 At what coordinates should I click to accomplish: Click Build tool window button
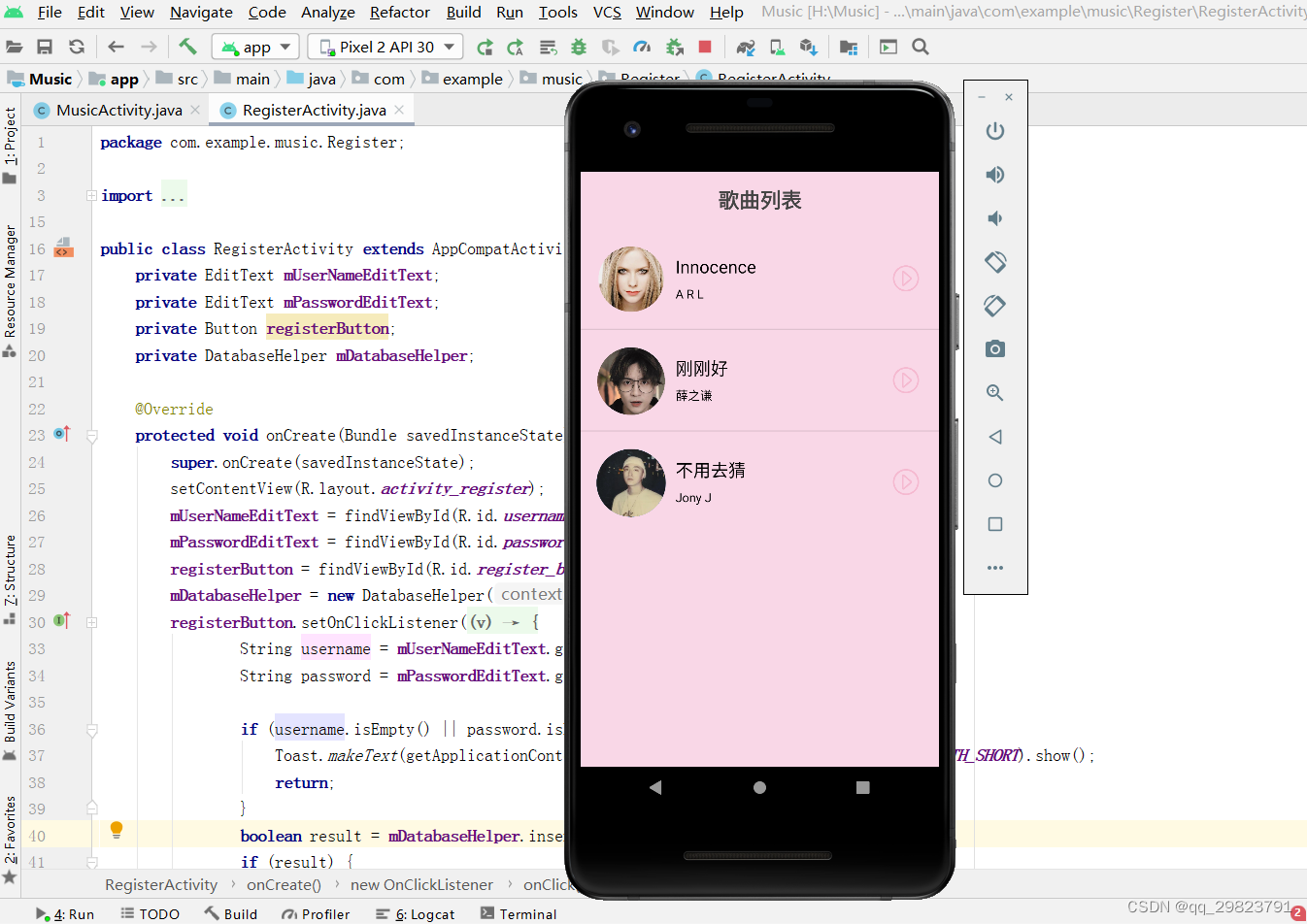[231, 914]
